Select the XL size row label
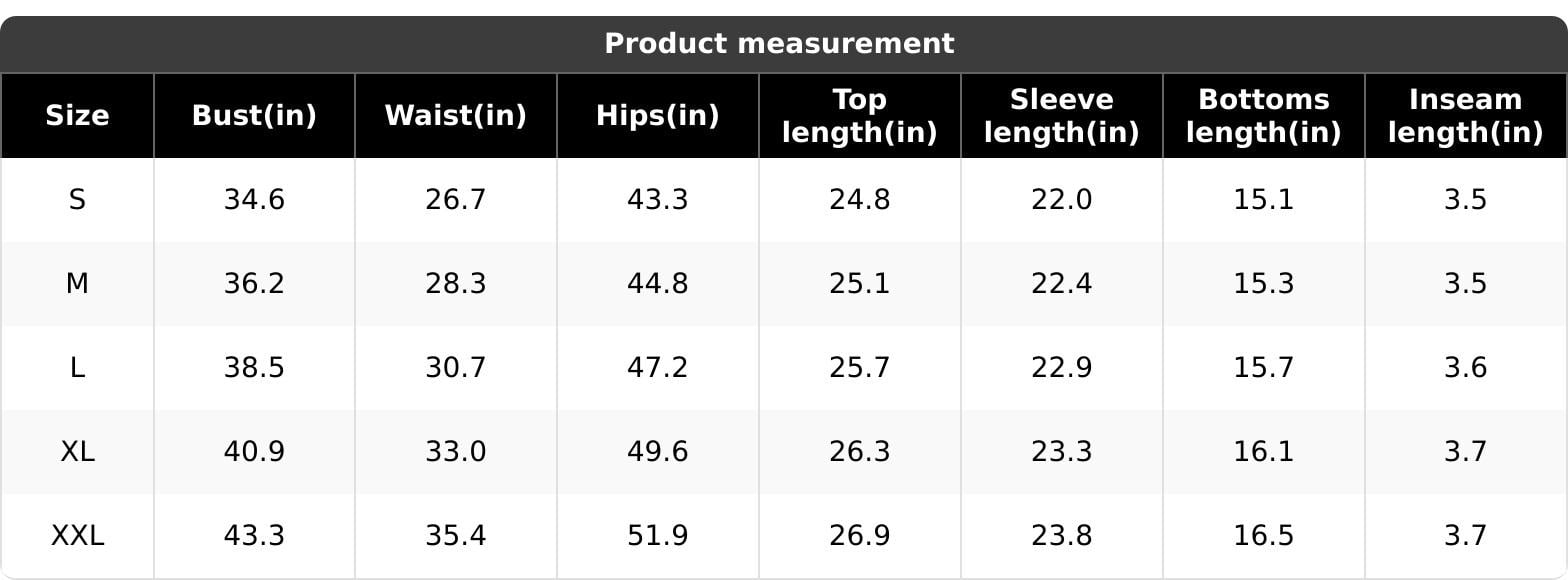The image size is (1568, 580). [77, 452]
